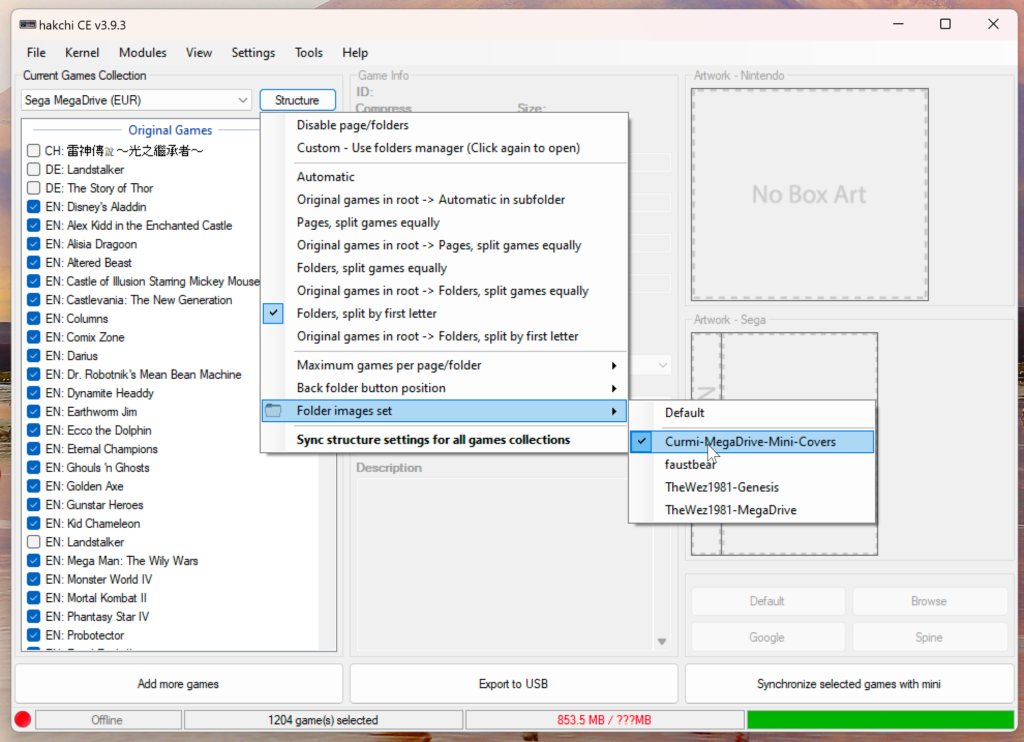Screen dimensions: 1024x742
Task: Click the Export to USB button
Action: point(513,684)
